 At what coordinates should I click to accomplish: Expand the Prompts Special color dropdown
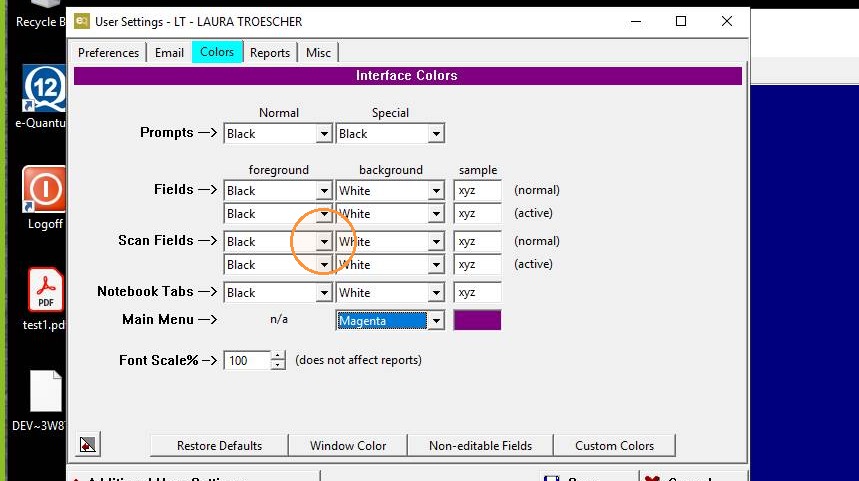click(436, 134)
